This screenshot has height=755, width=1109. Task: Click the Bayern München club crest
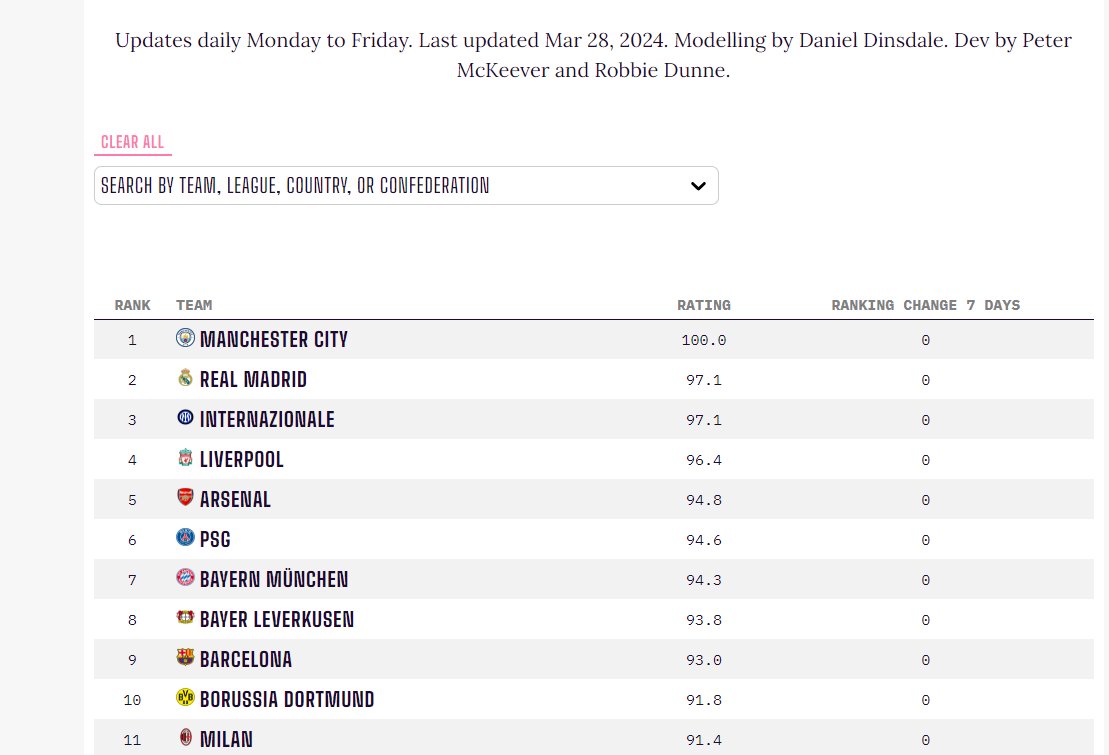(x=185, y=577)
